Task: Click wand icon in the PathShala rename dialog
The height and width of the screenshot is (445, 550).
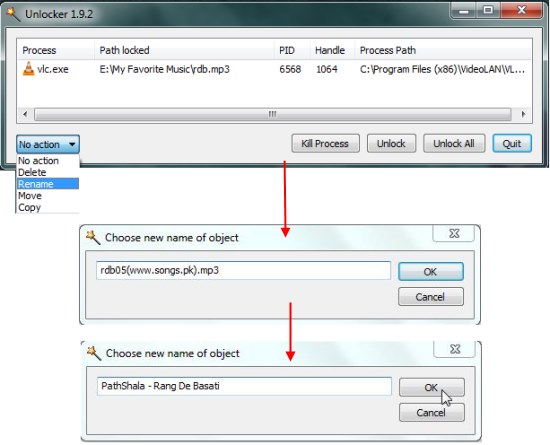Action: click(94, 353)
